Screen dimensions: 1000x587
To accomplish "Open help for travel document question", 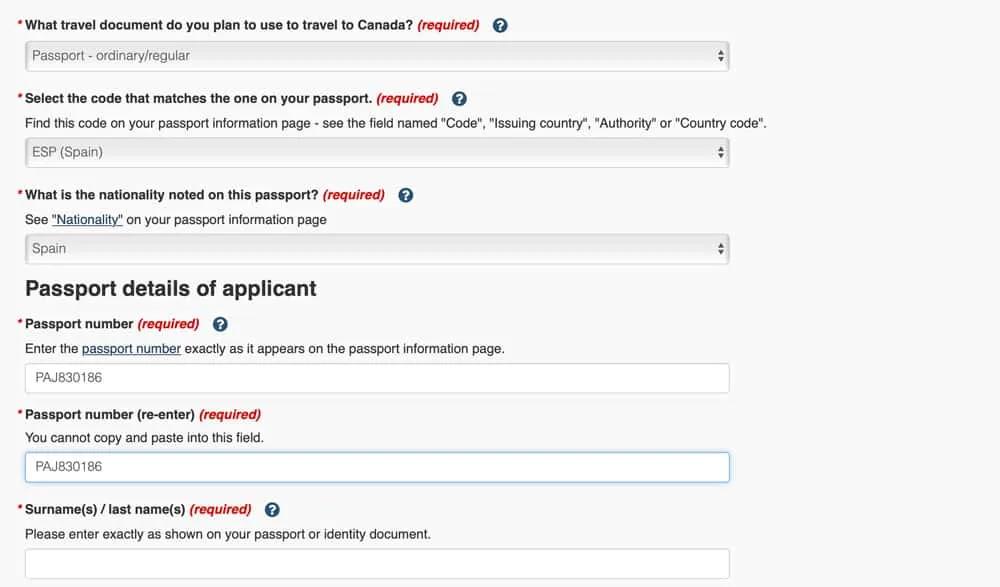I will click(x=500, y=25).
